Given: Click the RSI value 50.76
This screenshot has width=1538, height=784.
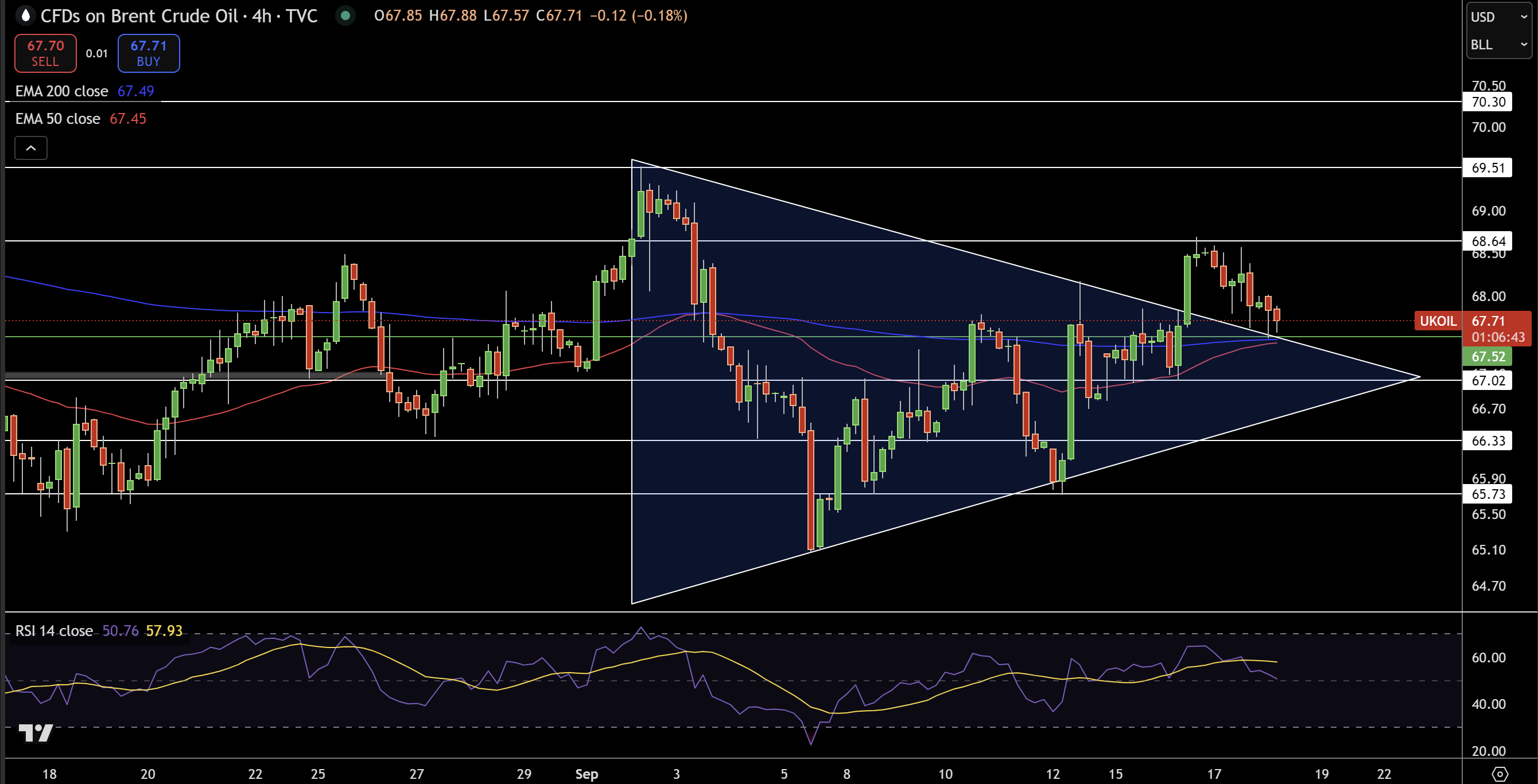Looking at the screenshot, I should tap(120, 631).
